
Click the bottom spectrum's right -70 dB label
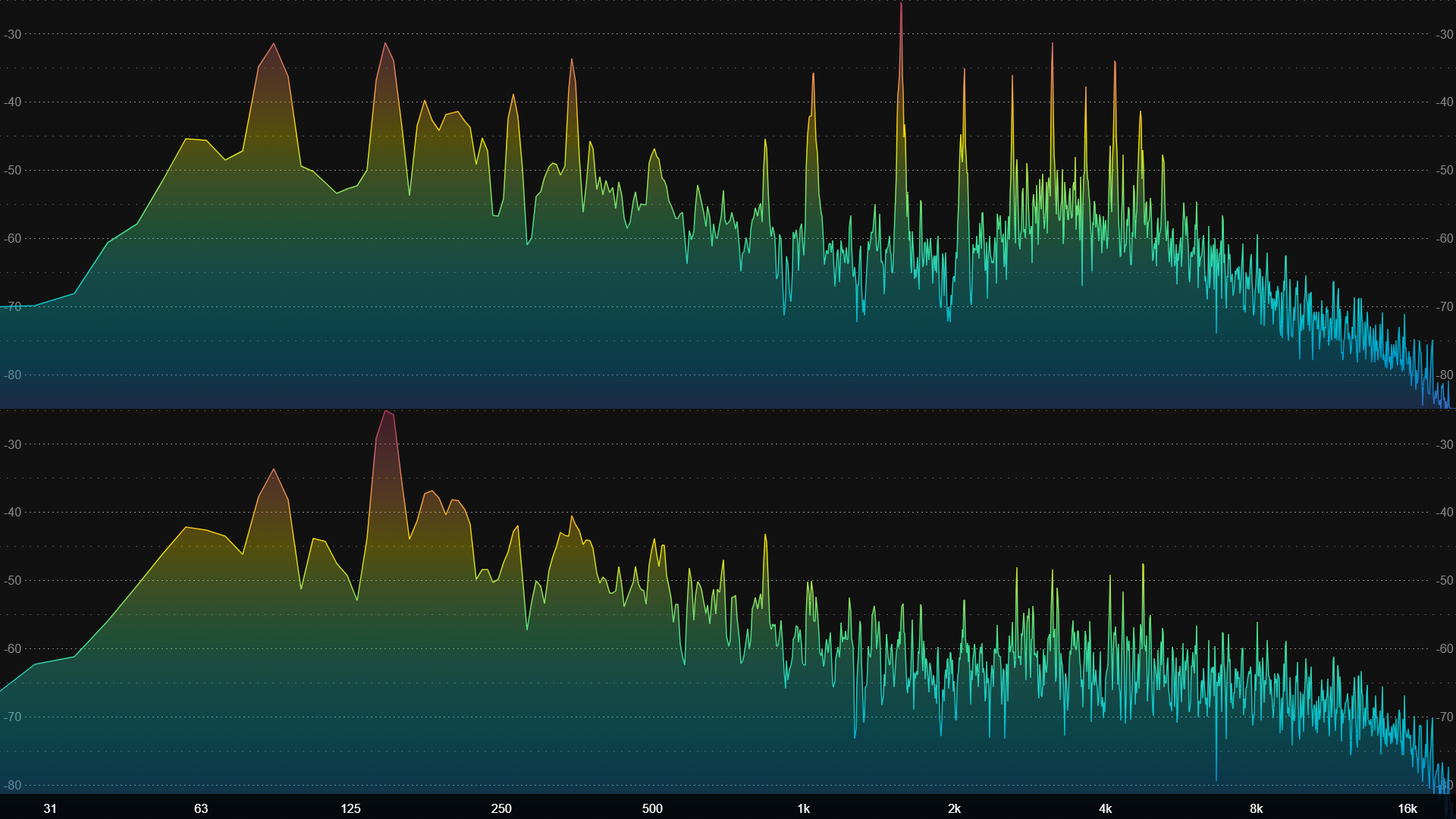pyautogui.click(x=1445, y=717)
